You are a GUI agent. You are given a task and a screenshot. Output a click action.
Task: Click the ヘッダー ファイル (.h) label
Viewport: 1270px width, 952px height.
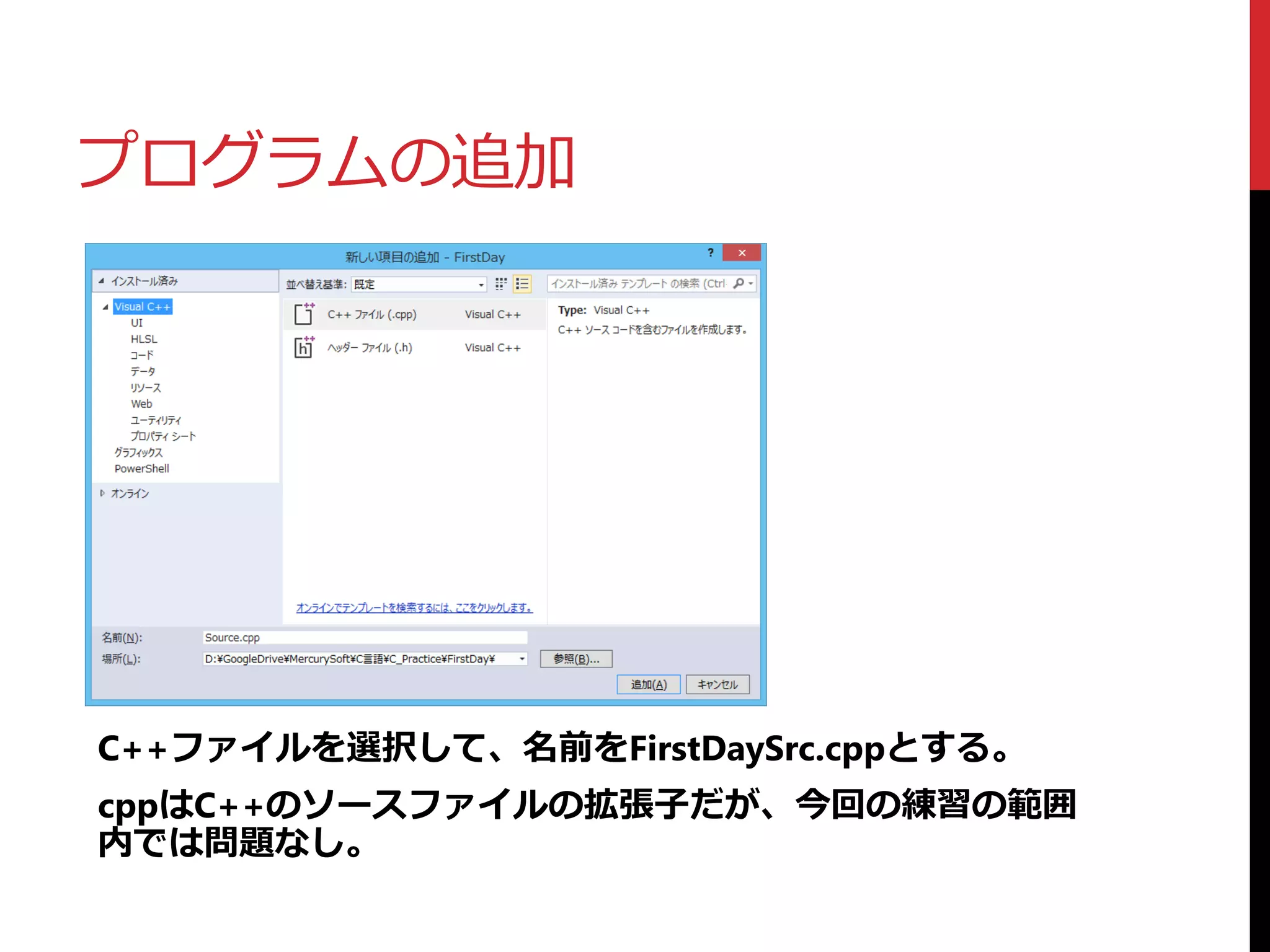(x=370, y=348)
